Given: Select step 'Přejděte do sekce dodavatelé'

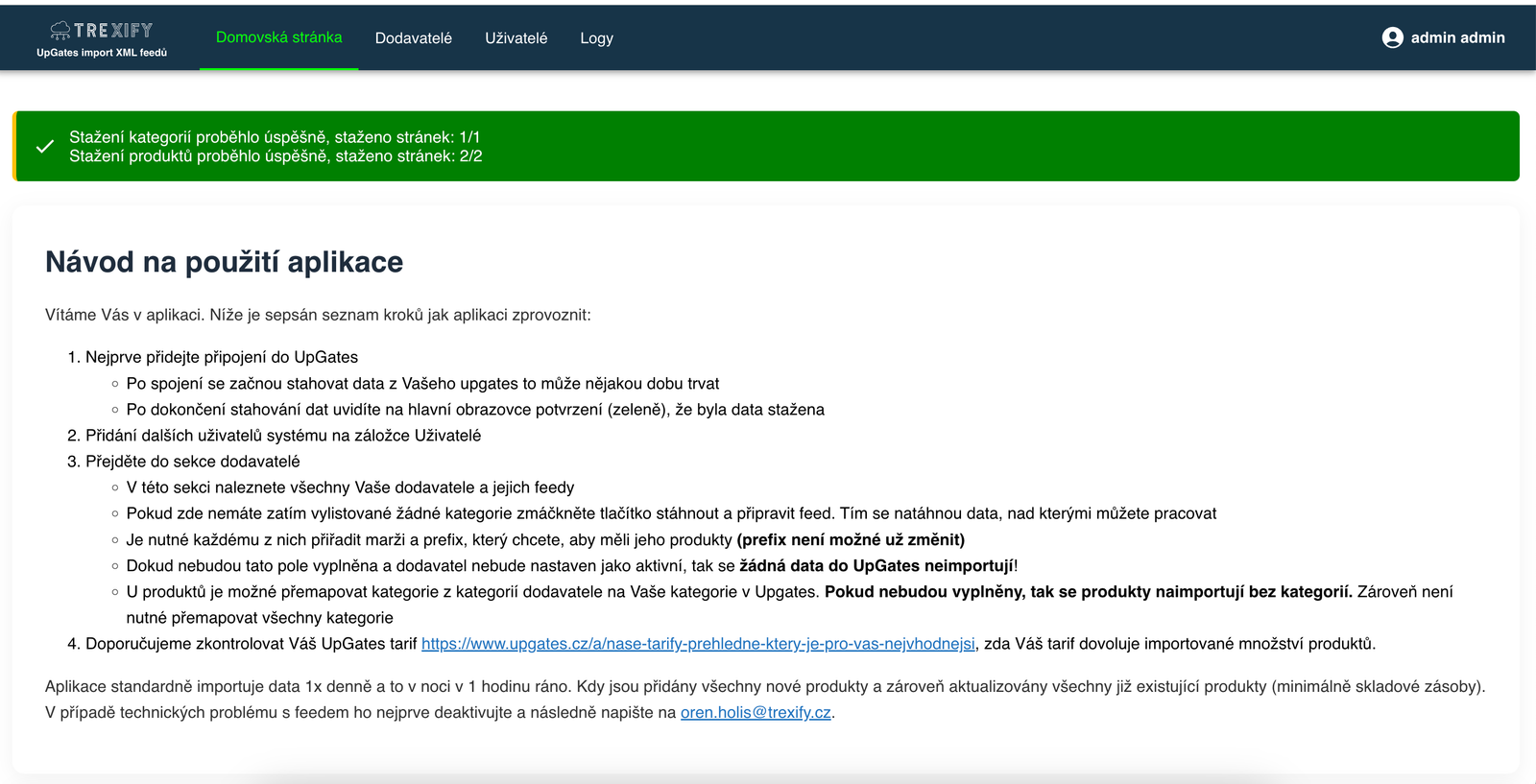Looking at the screenshot, I should tap(192, 462).
